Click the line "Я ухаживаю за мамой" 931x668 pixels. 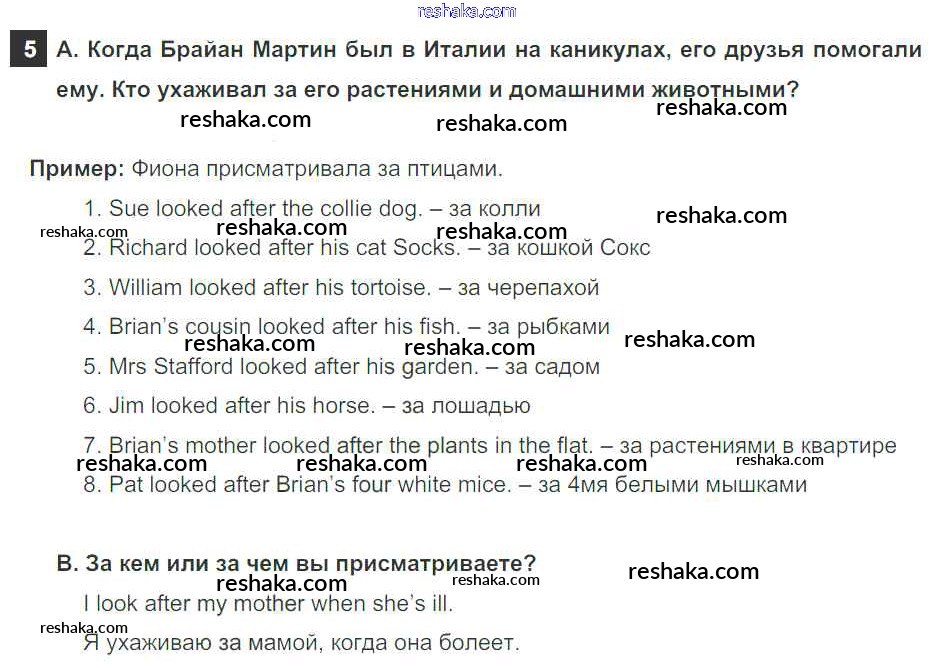301,643
